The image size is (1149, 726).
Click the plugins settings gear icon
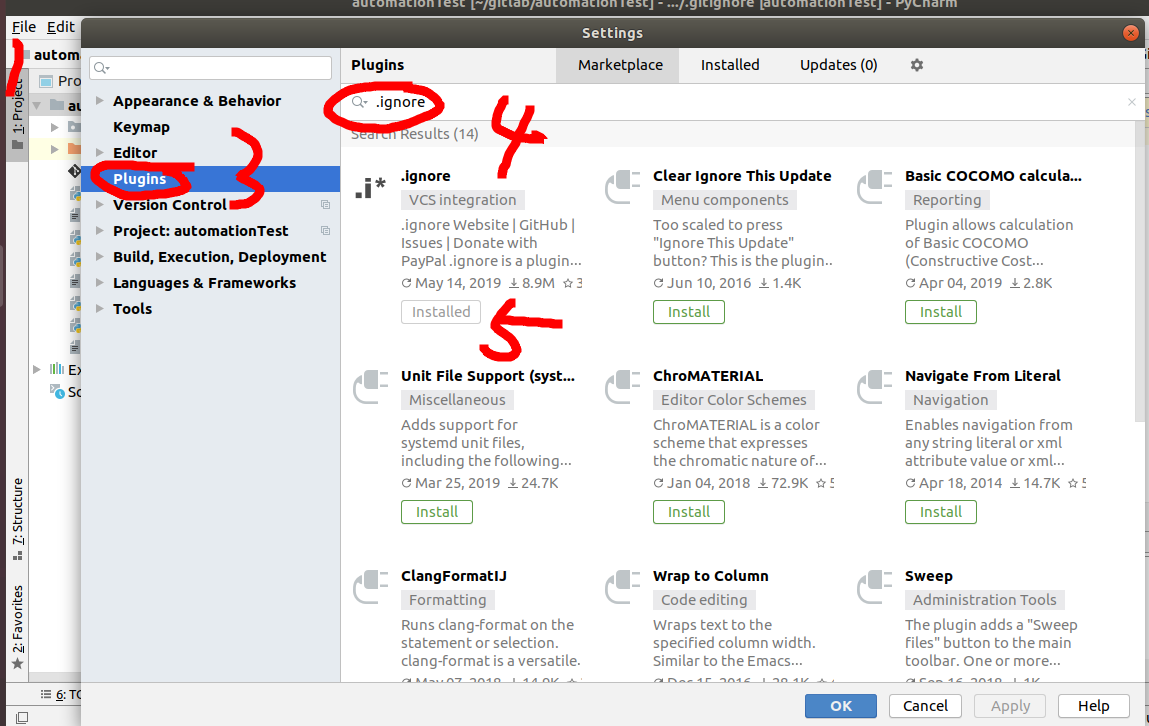click(x=917, y=65)
